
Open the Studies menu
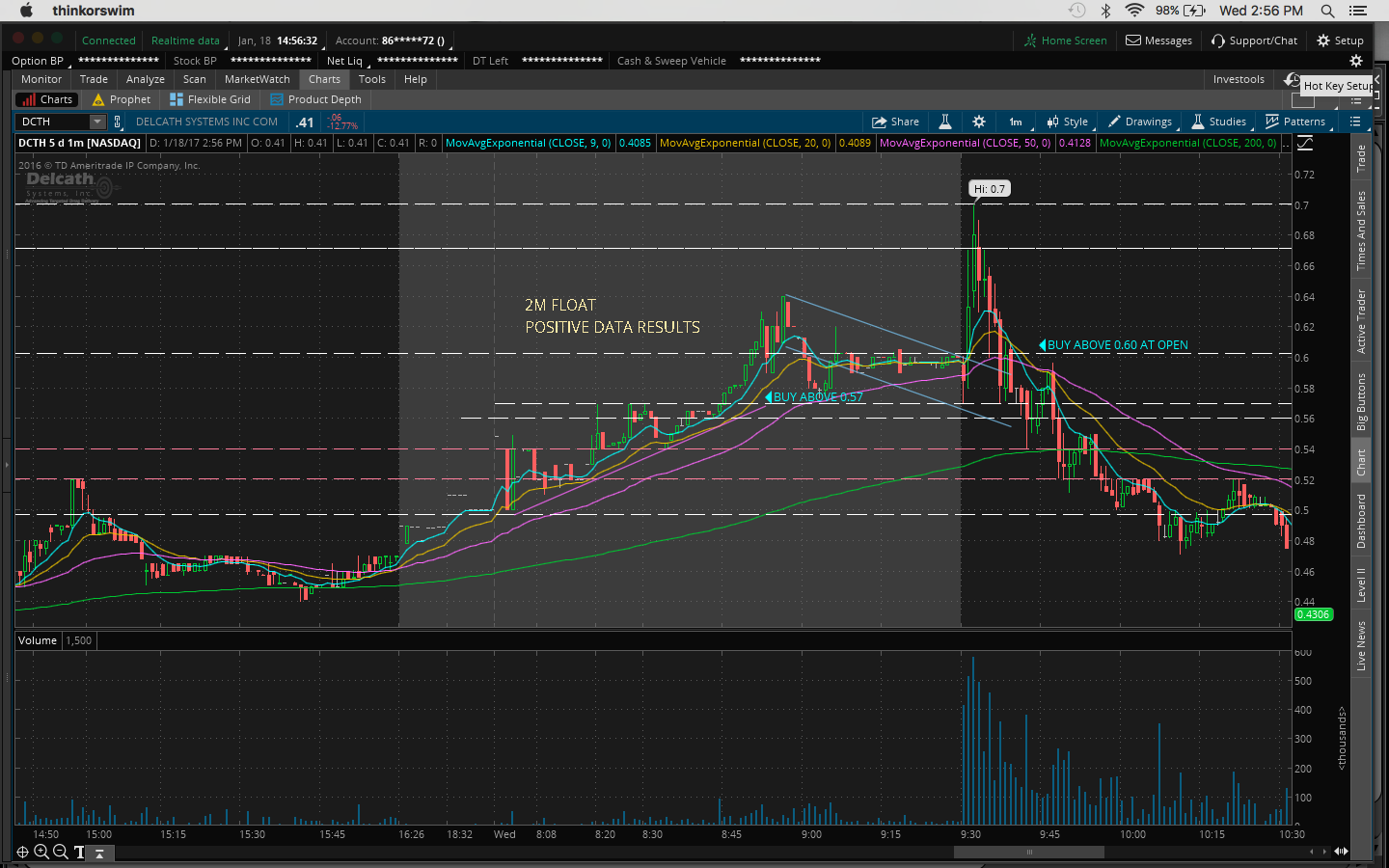[1219, 122]
